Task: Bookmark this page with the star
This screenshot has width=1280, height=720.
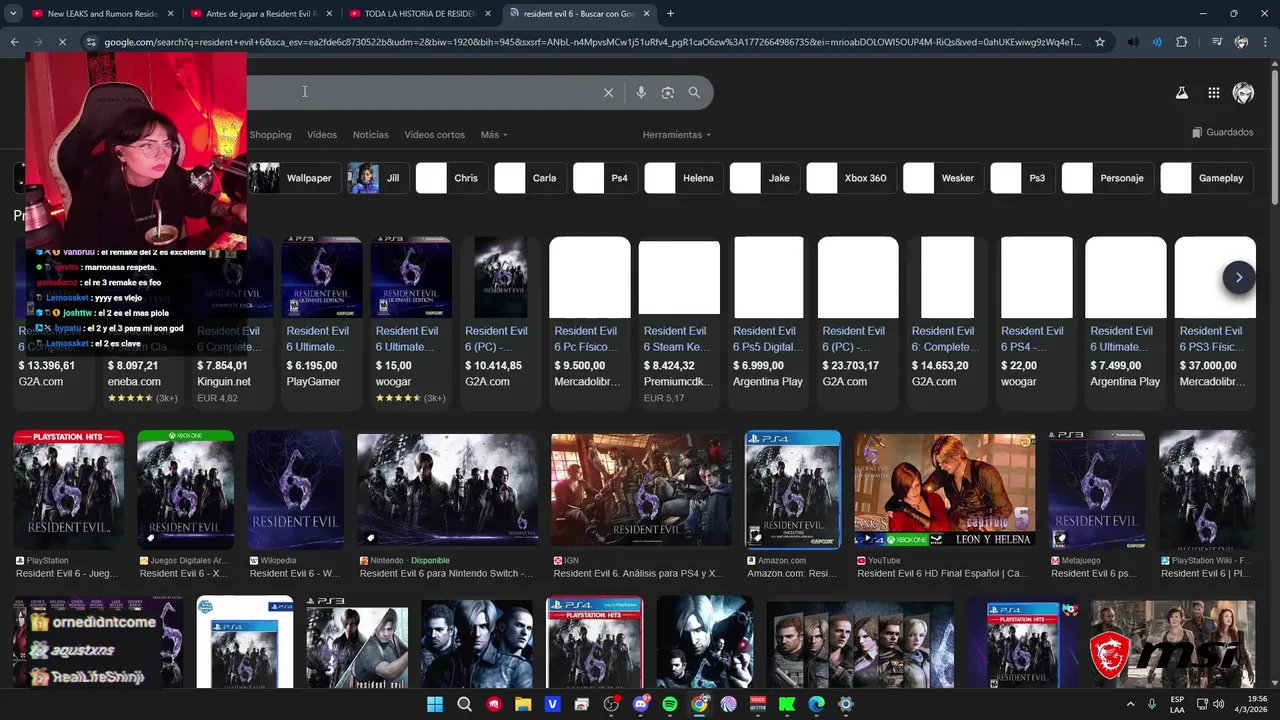Action: tap(1100, 42)
